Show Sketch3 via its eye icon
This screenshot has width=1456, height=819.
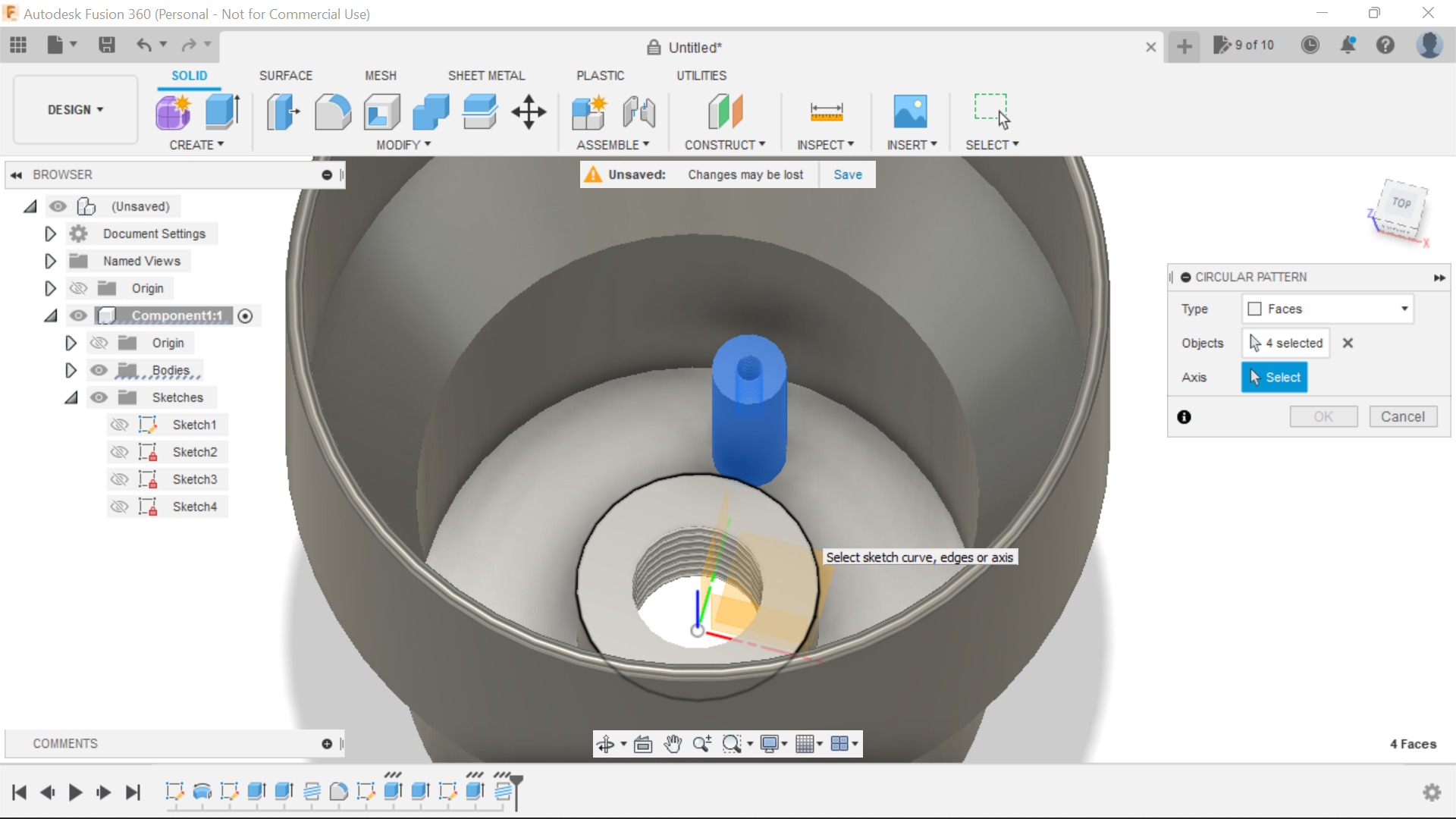point(119,479)
